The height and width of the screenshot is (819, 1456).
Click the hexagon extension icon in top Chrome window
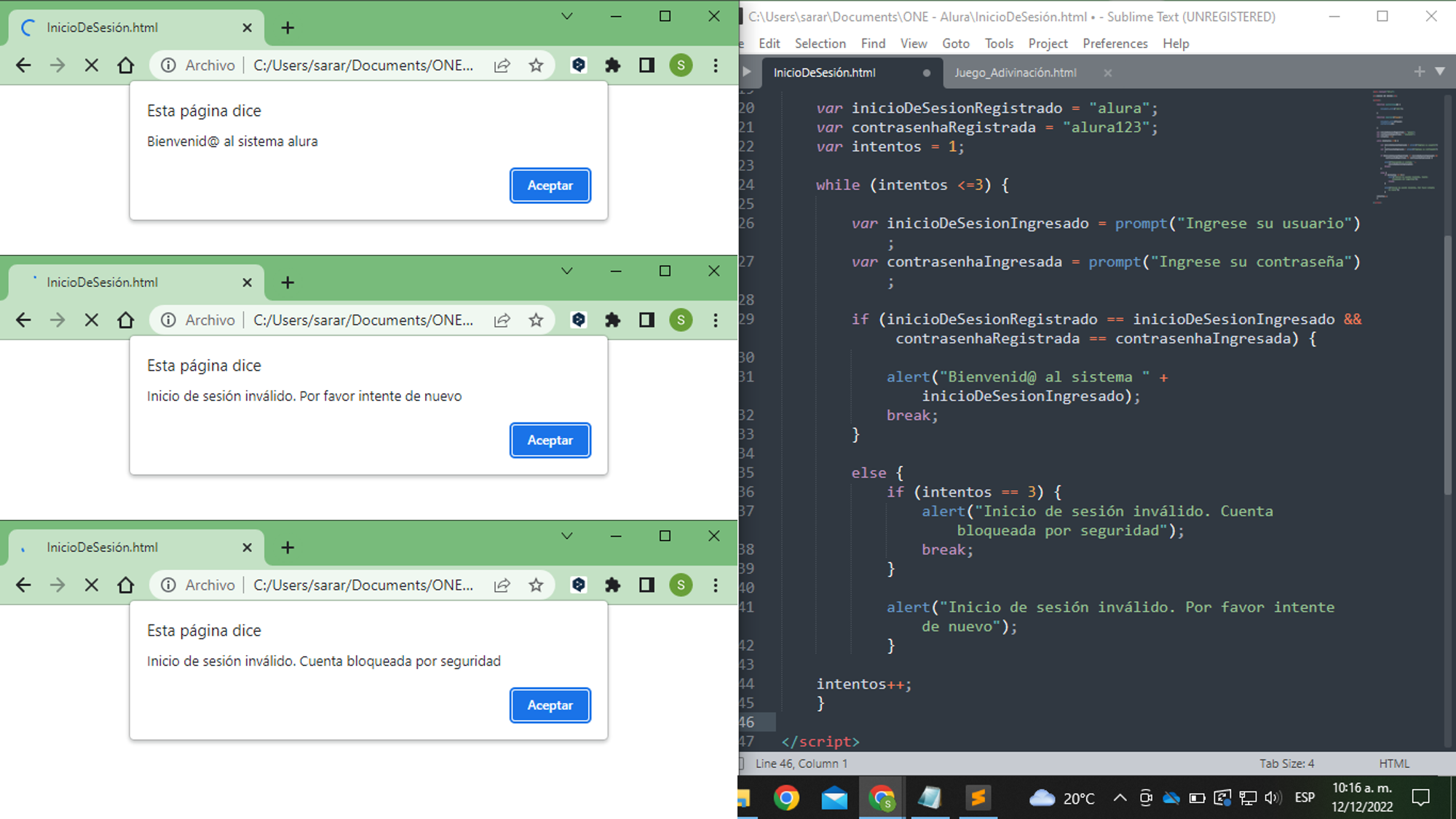579,66
